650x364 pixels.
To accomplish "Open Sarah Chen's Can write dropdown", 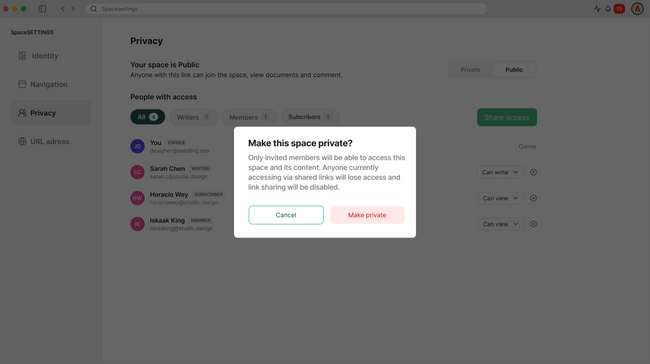I will tap(500, 172).
